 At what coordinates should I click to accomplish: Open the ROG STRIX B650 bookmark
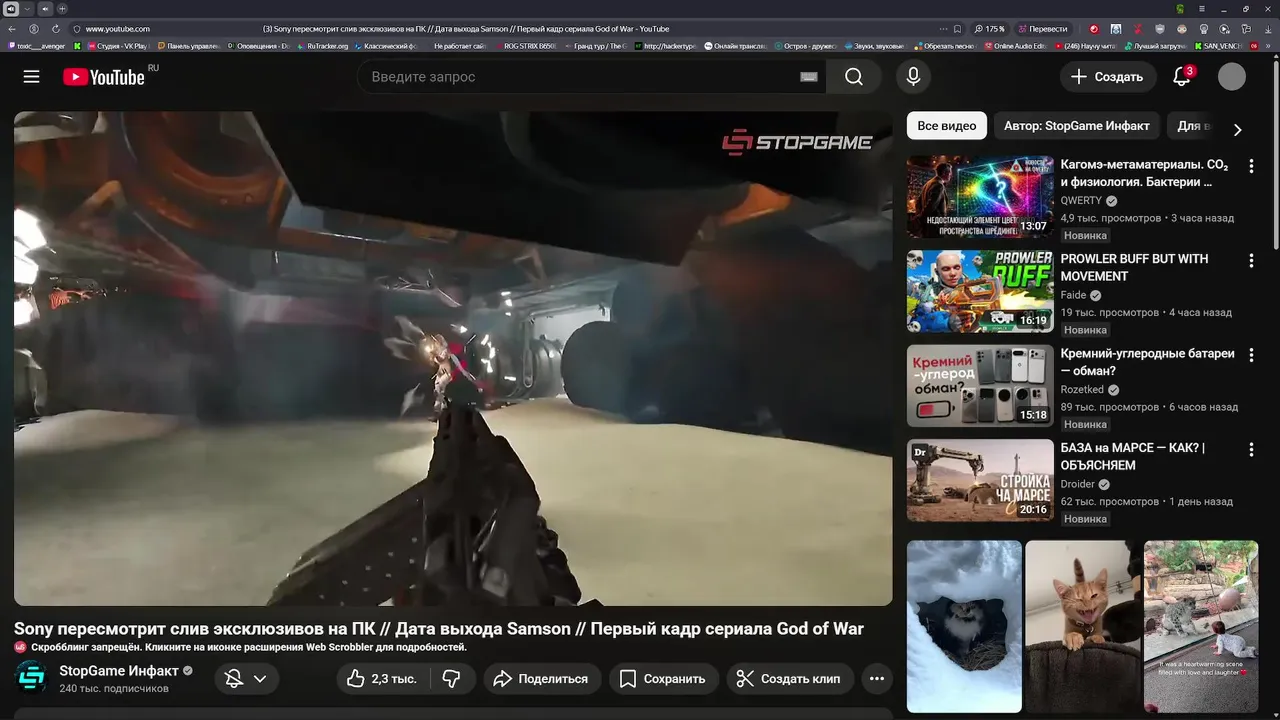click(524, 46)
